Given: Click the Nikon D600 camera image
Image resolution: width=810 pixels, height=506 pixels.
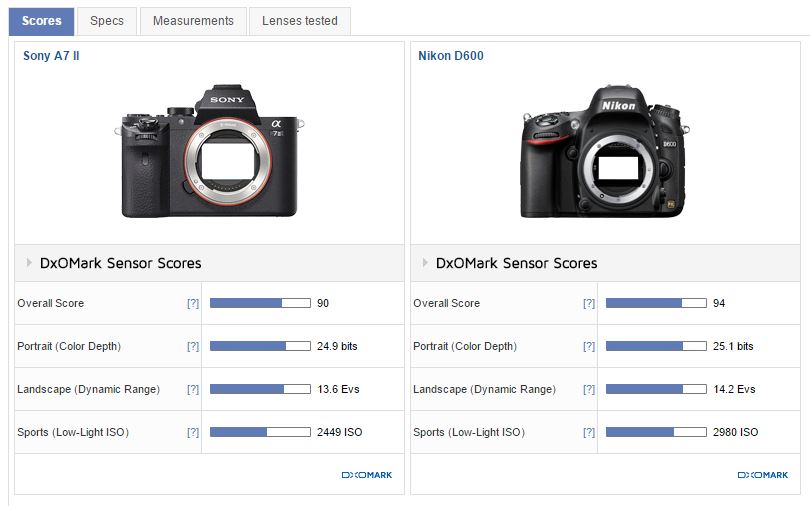Looking at the screenshot, I should point(605,151).
